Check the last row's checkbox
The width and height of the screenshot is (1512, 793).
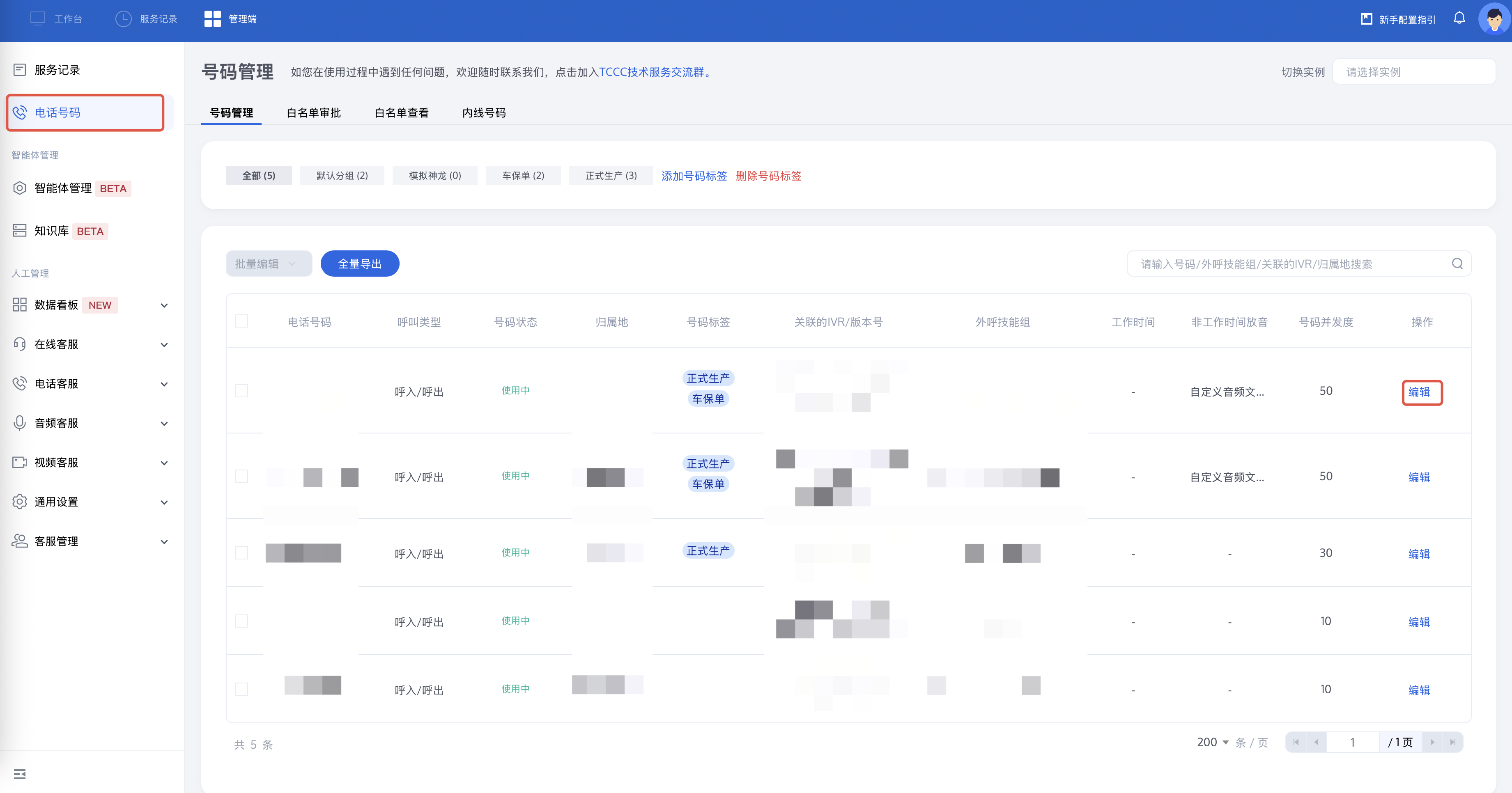click(241, 689)
